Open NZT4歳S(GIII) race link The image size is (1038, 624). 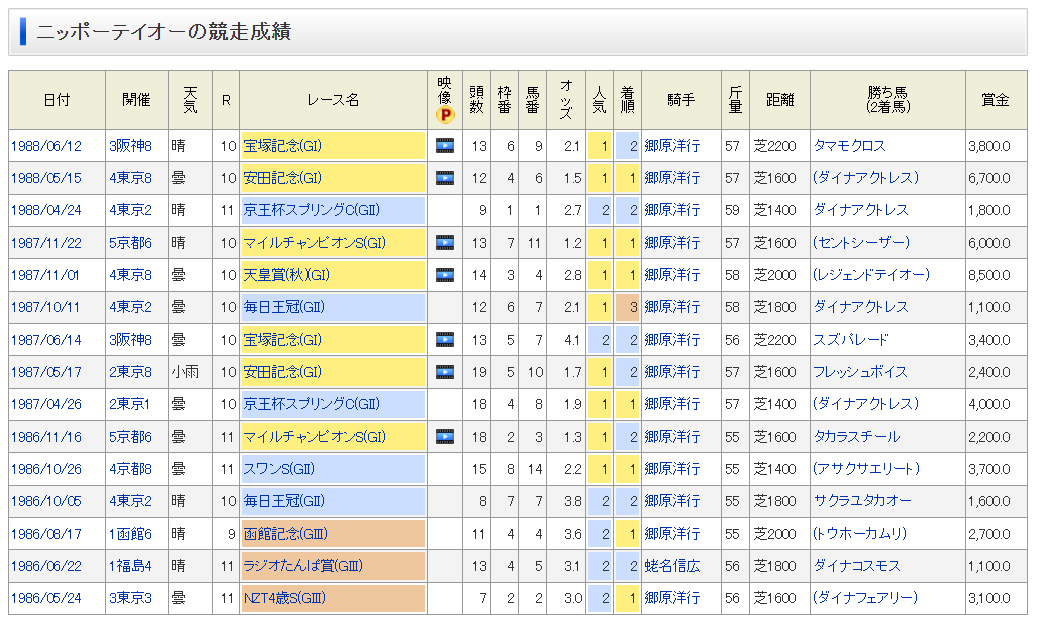tap(285, 598)
